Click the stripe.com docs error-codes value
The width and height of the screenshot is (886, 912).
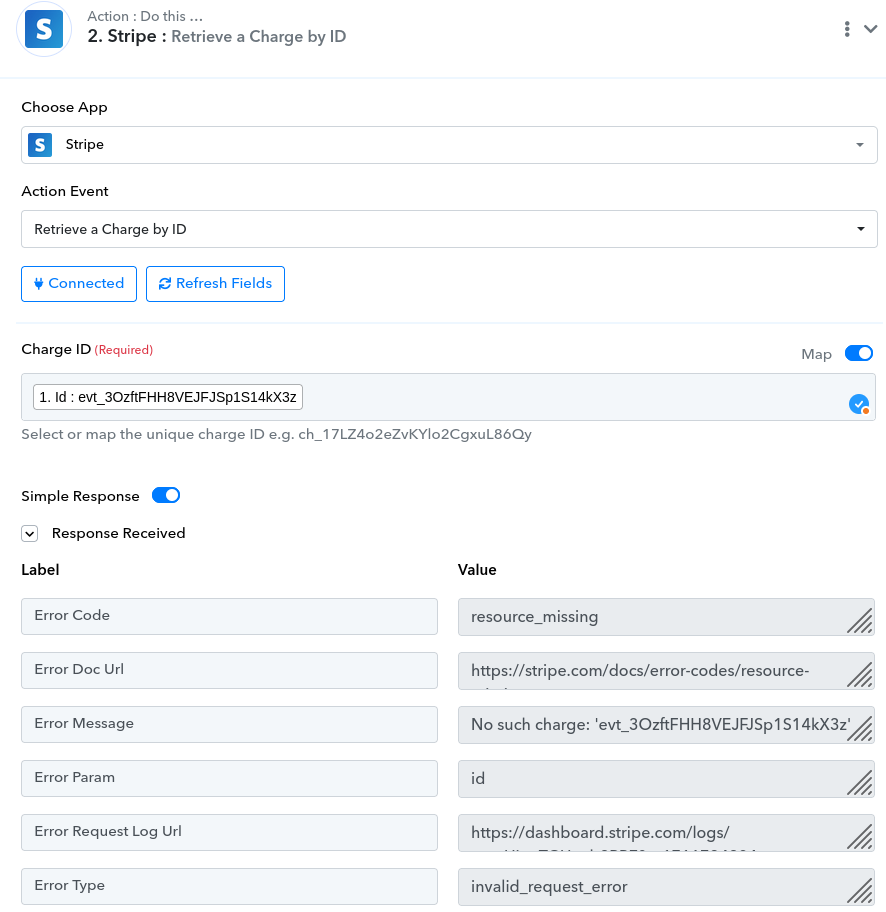click(x=666, y=671)
